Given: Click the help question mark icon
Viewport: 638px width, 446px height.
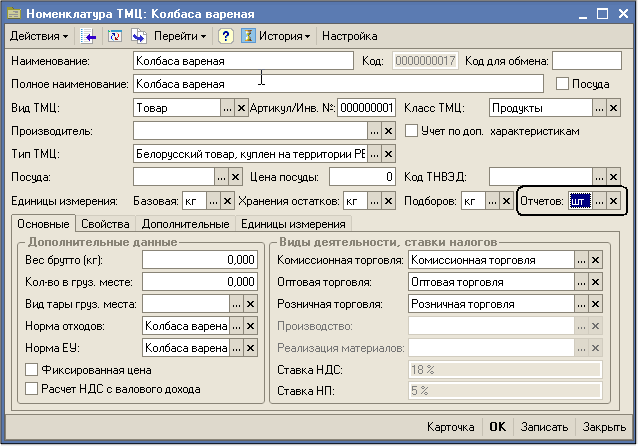Looking at the screenshot, I should [226, 36].
